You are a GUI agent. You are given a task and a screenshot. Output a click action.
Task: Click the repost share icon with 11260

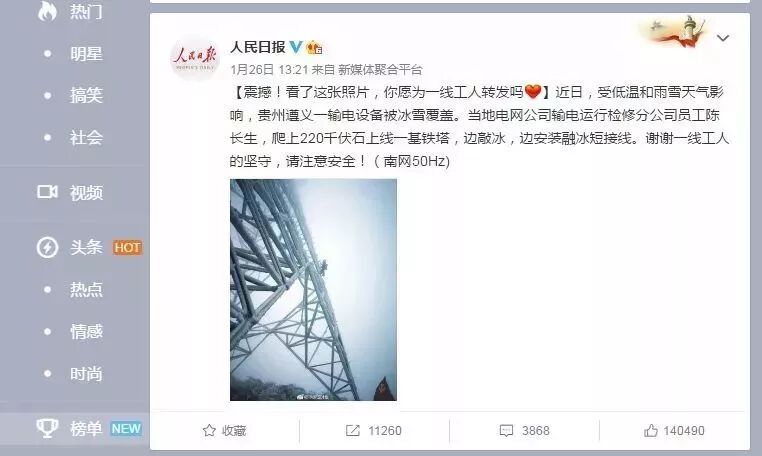(353, 430)
